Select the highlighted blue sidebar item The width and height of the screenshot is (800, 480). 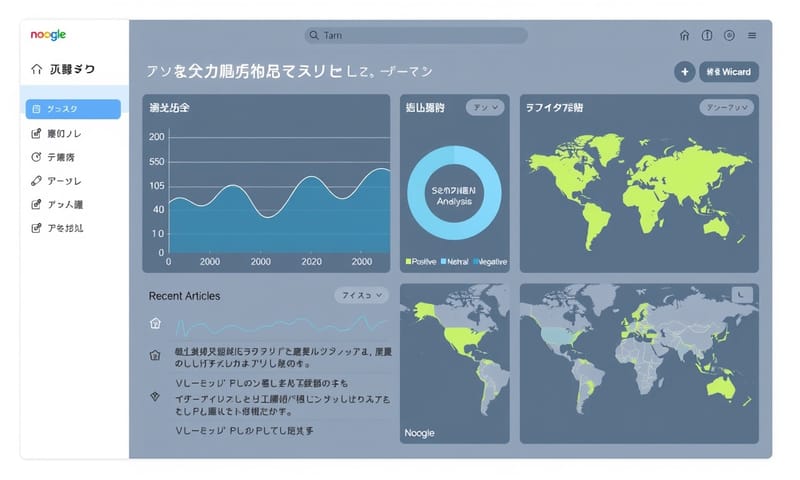click(73, 109)
